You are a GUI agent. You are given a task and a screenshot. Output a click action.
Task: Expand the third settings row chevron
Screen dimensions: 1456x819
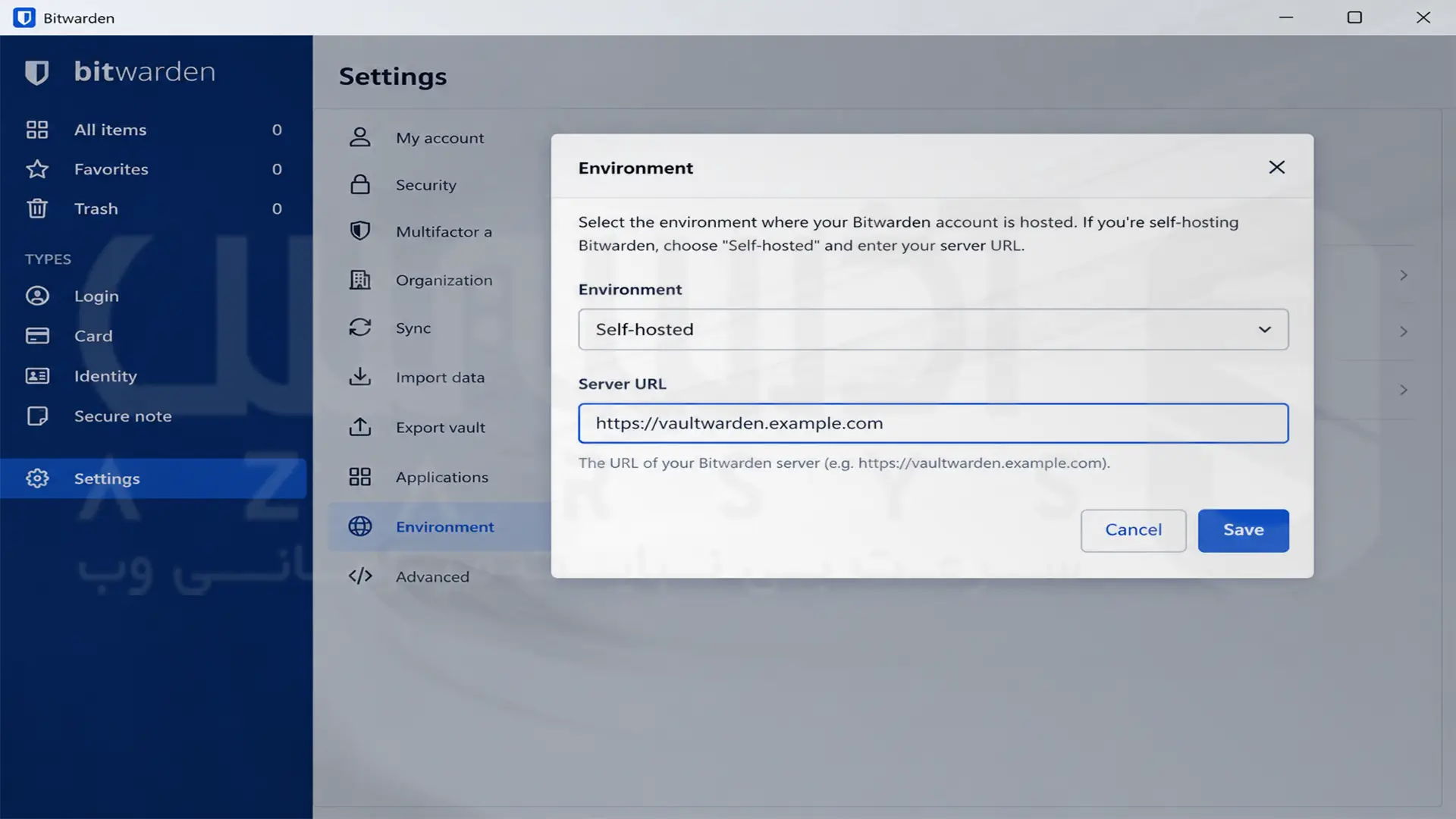tap(1404, 390)
